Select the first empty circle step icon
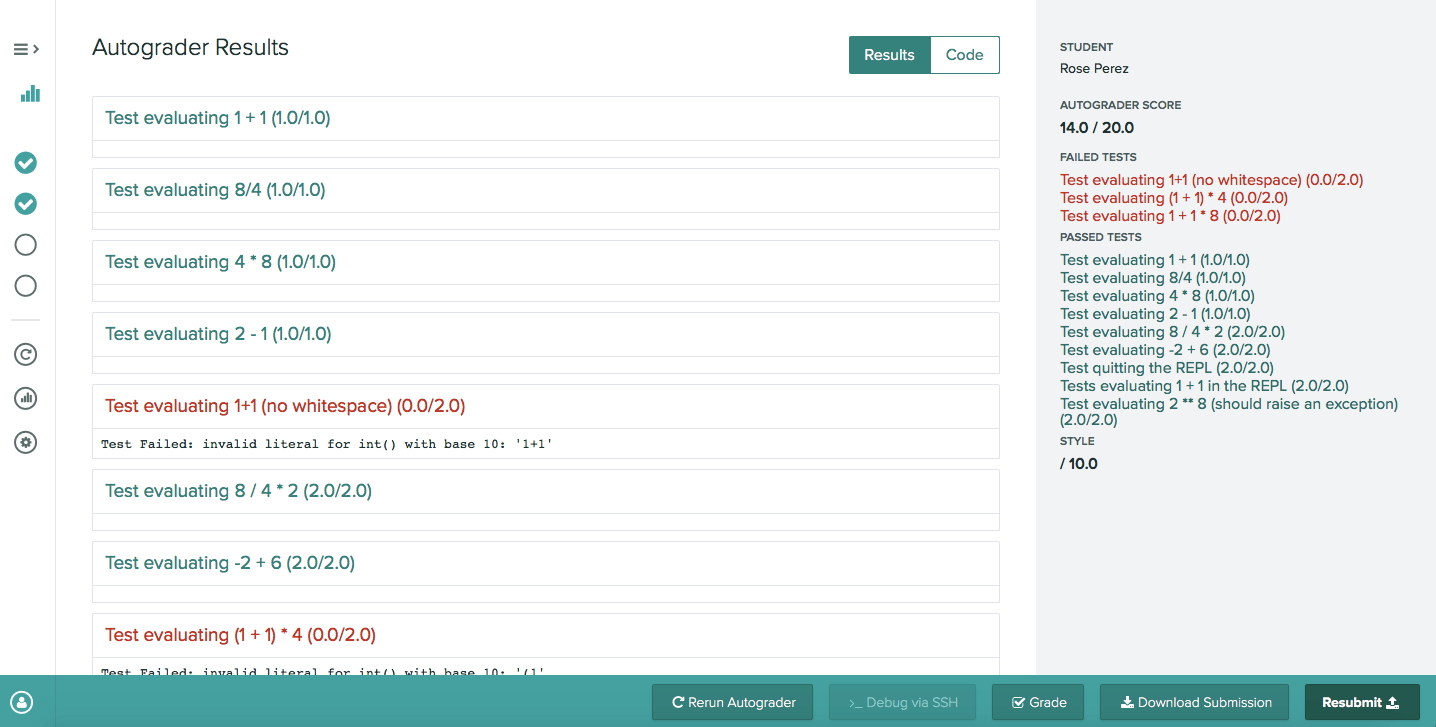 point(25,244)
